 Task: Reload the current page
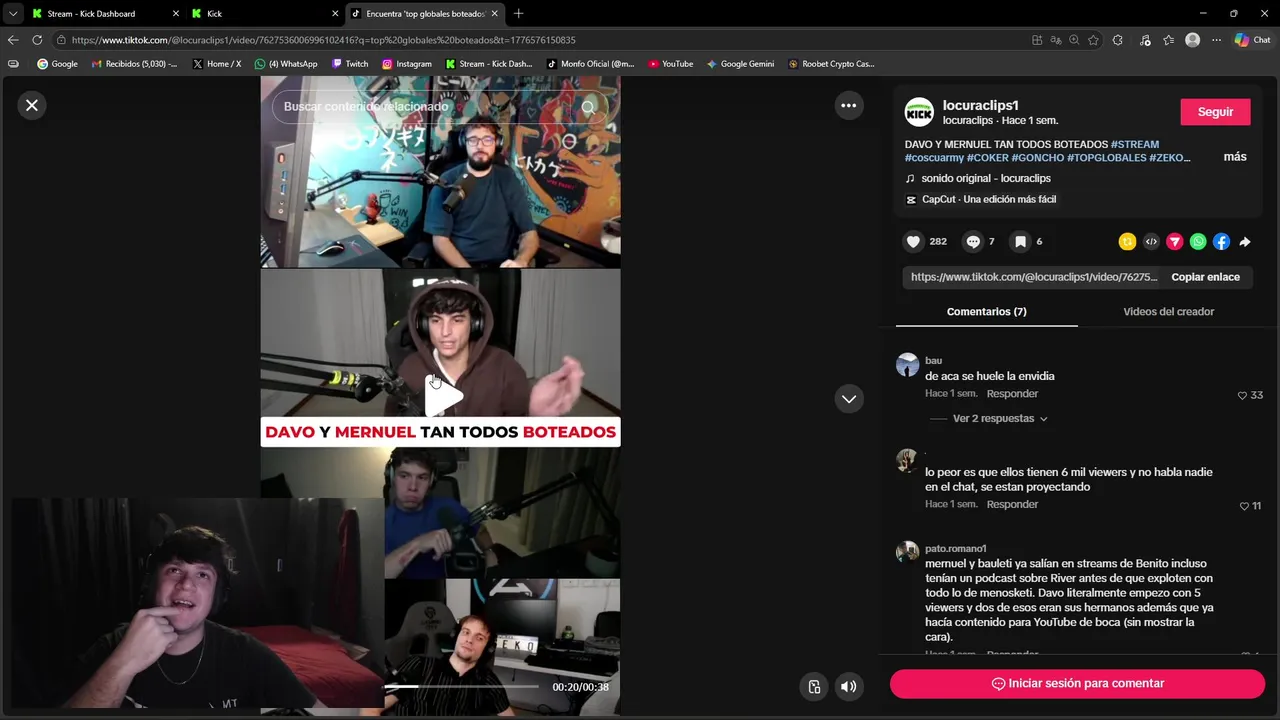37,40
